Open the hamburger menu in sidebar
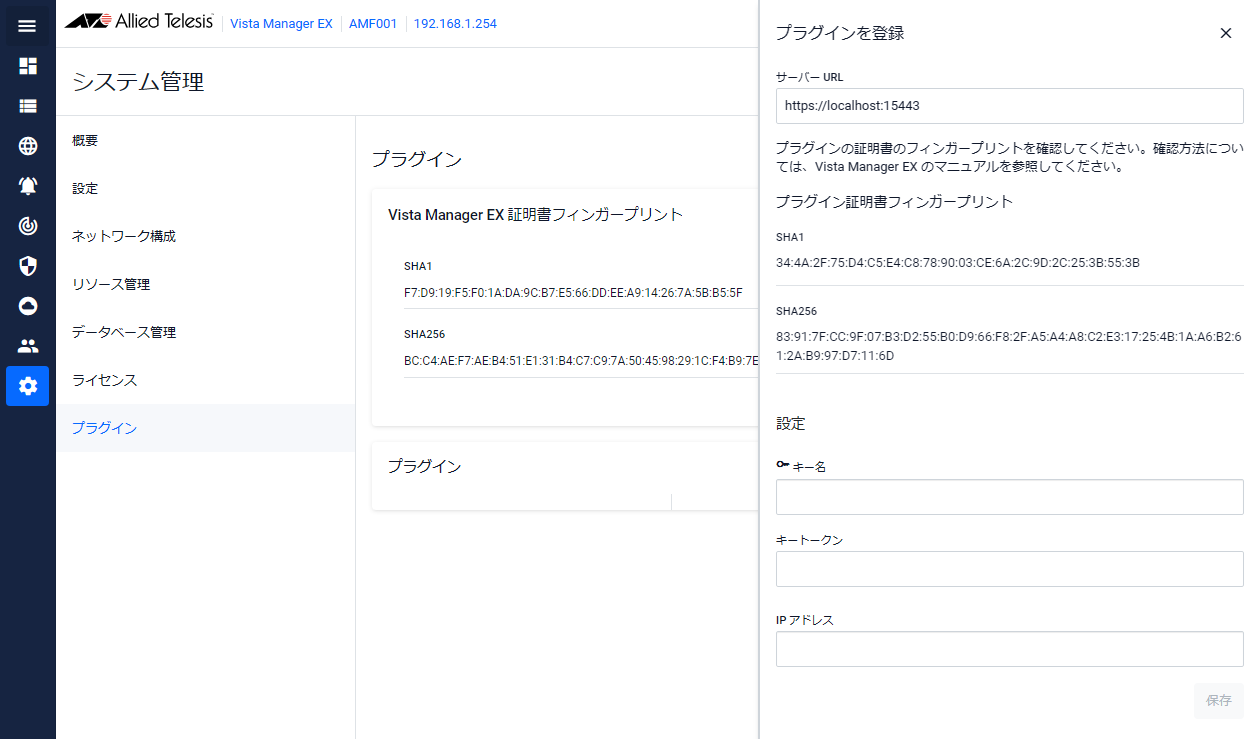This screenshot has width=1260, height=739. click(x=27, y=26)
